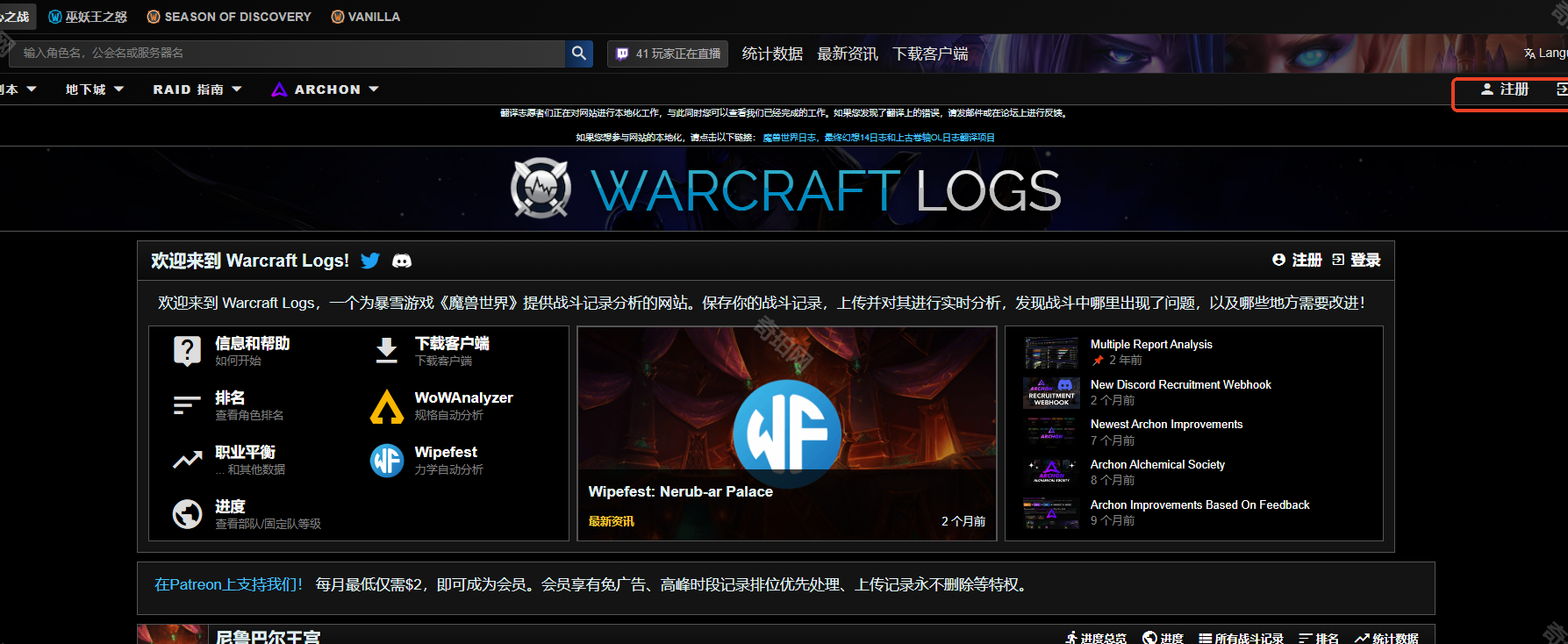Open the Discord Recruitment Webhook thumbnail
Viewport: 1568px width, 644px height.
tap(1051, 392)
